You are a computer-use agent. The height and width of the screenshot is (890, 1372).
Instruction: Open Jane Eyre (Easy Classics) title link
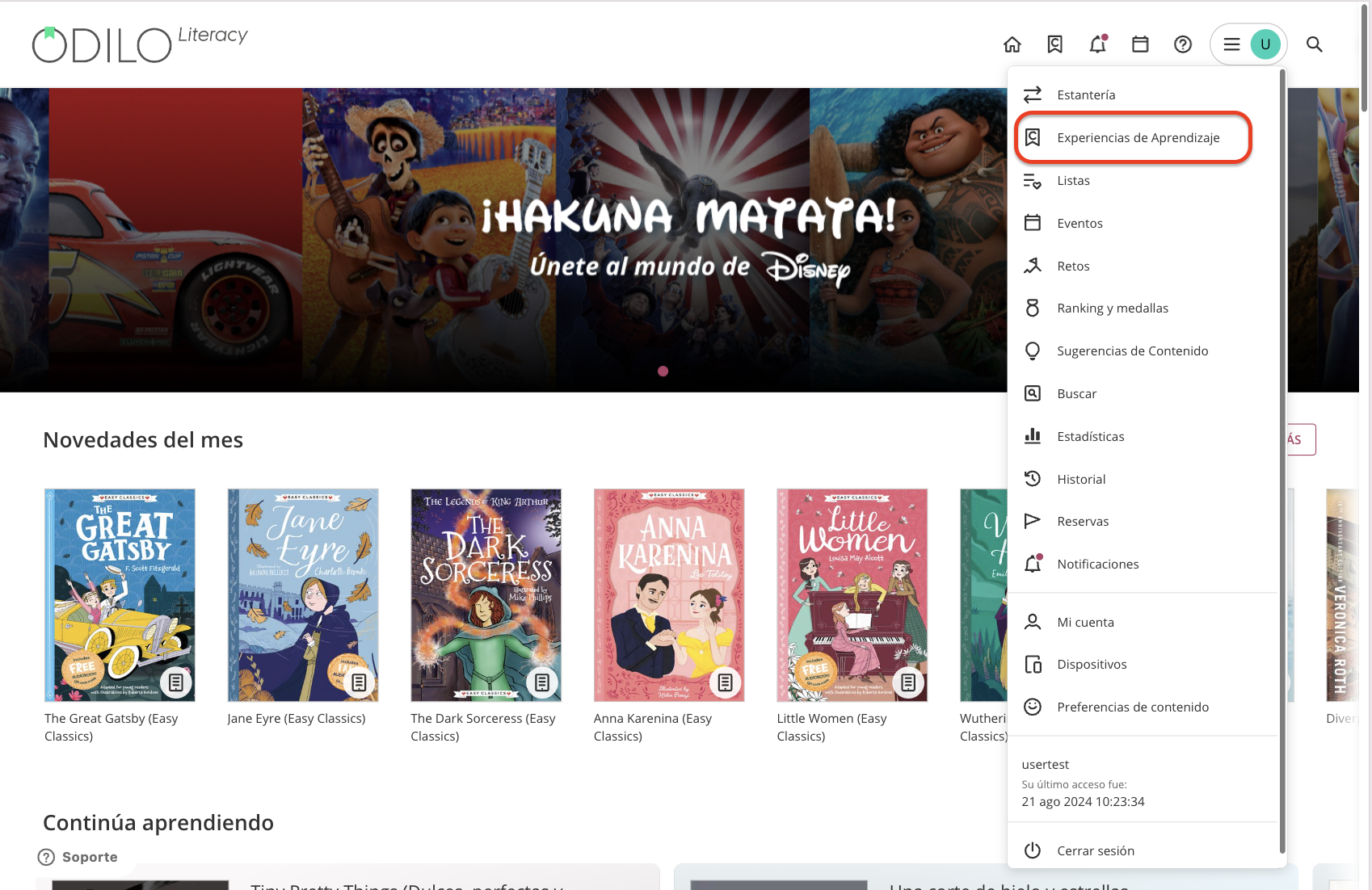point(297,718)
